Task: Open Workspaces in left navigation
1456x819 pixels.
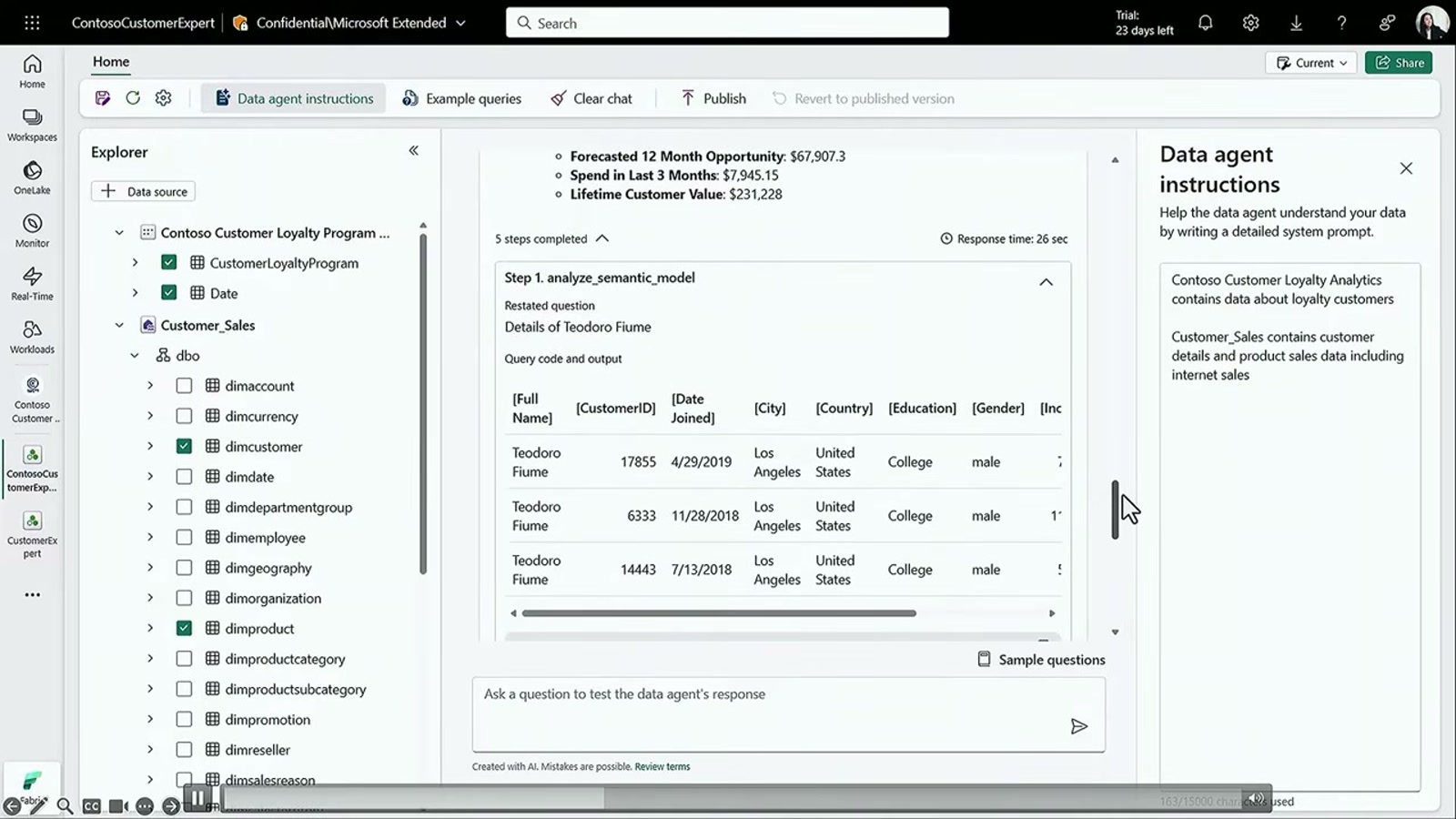Action: [32, 125]
